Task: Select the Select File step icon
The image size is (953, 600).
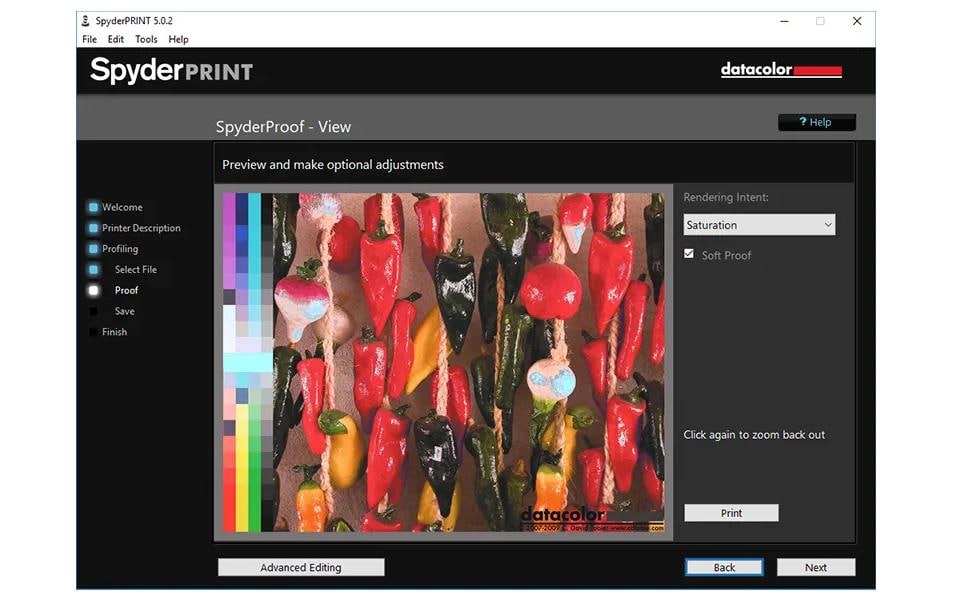Action: tap(94, 269)
